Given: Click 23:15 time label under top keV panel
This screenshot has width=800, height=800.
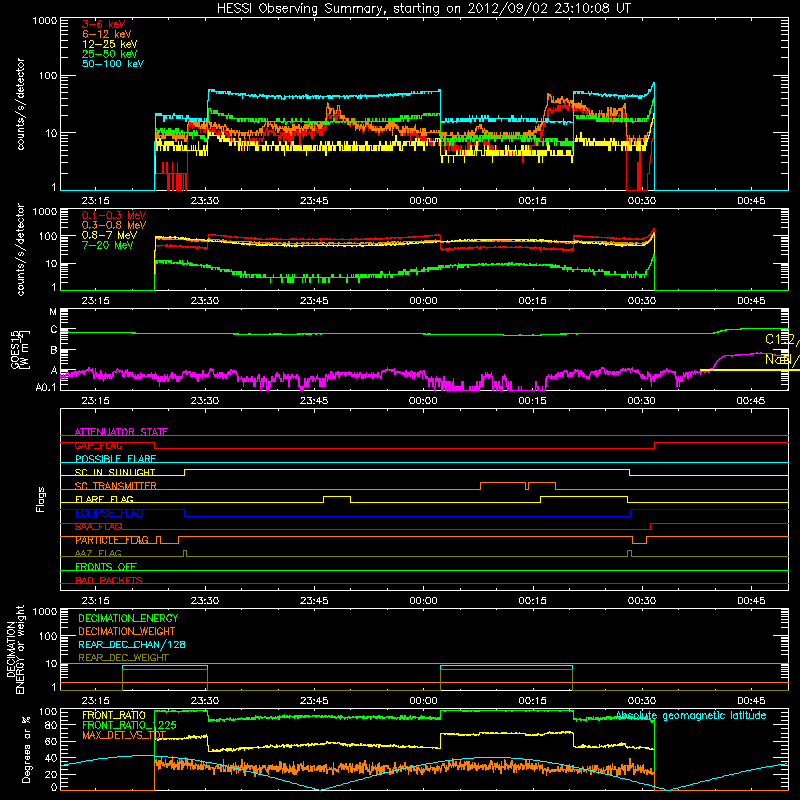Looking at the screenshot, I should [95, 201].
